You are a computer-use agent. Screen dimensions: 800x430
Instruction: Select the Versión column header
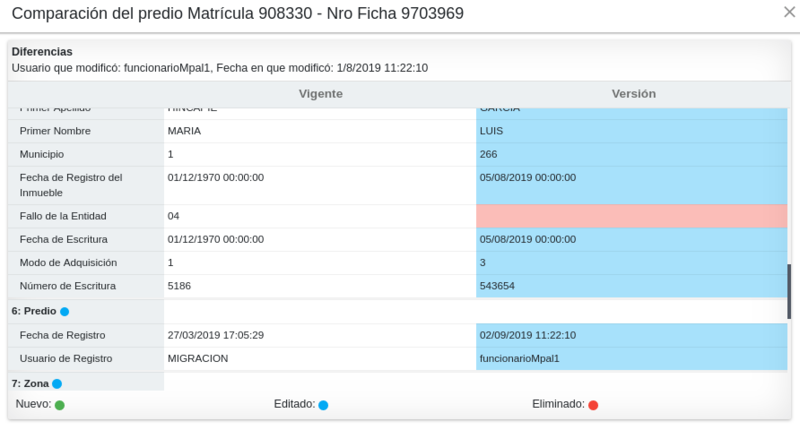[633, 93]
